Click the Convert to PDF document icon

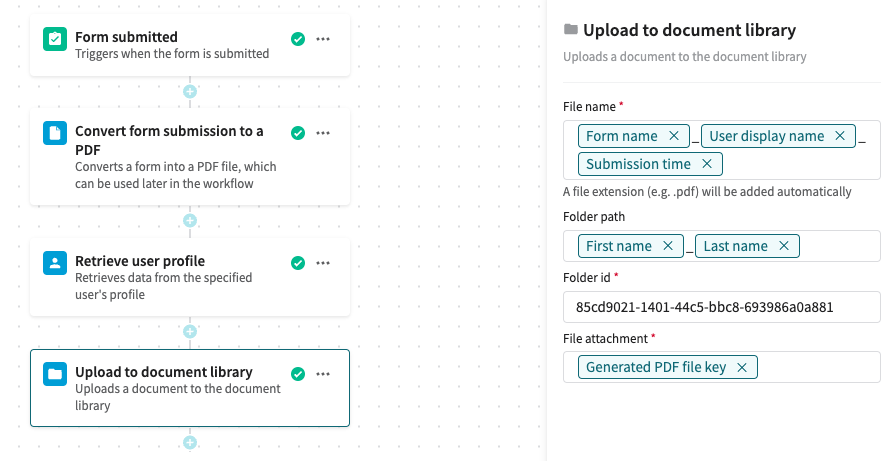(x=54, y=133)
